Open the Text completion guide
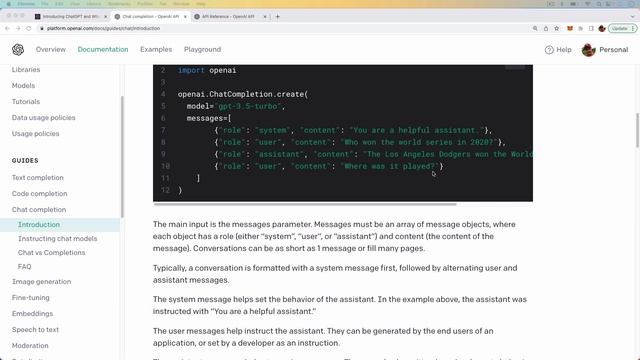The height and width of the screenshot is (360, 640). 38,178
